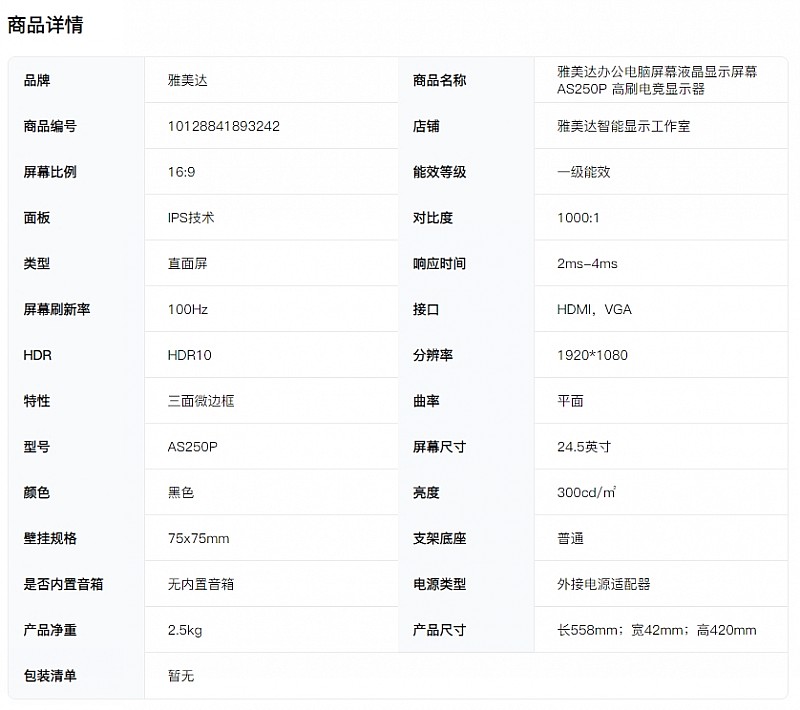Viewport: 800px width, 710px height.
Task: Select the net weight value '2.5kg'
Action: [x=185, y=630]
